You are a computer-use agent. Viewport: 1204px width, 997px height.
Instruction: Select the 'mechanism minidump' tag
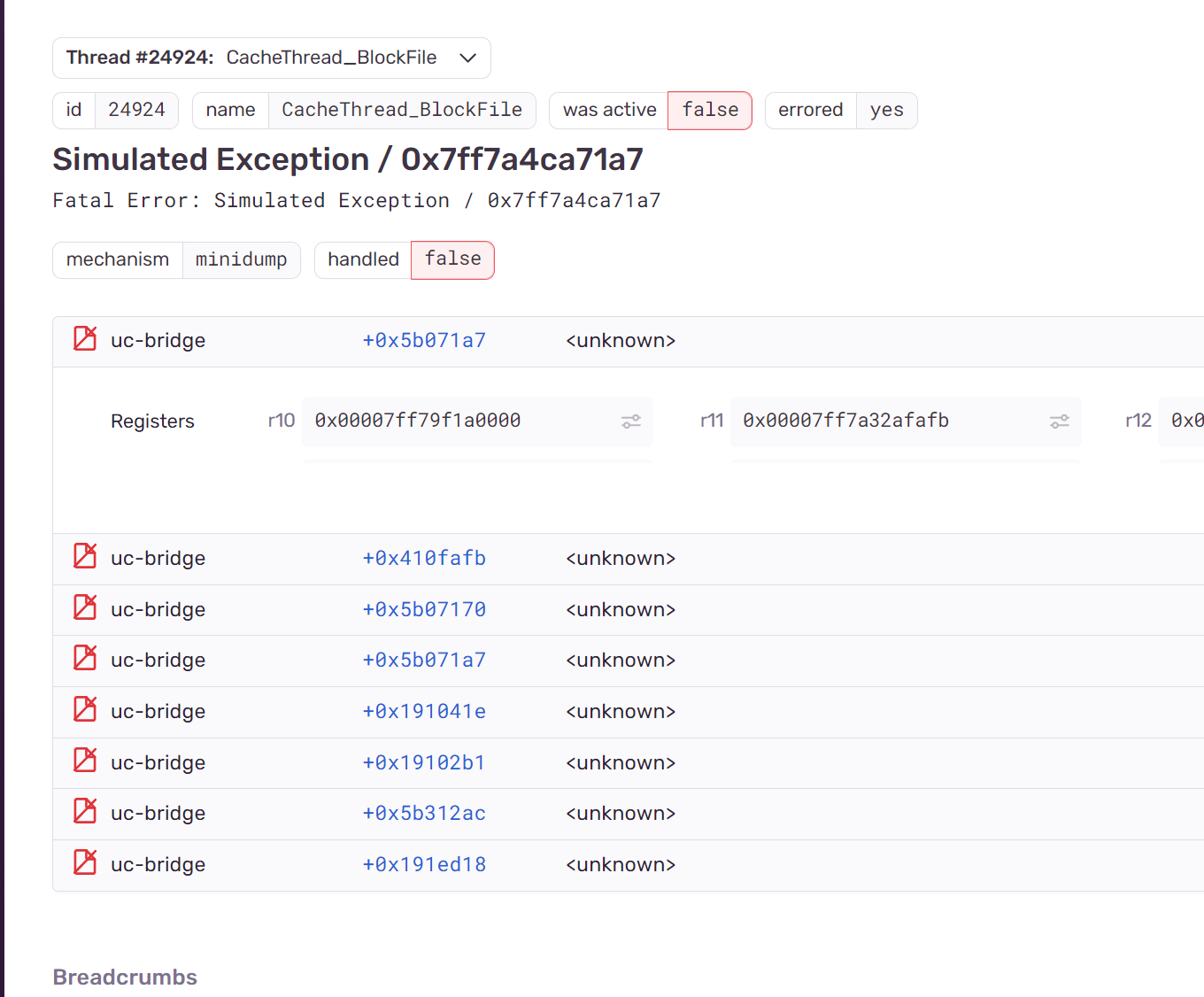(175, 259)
